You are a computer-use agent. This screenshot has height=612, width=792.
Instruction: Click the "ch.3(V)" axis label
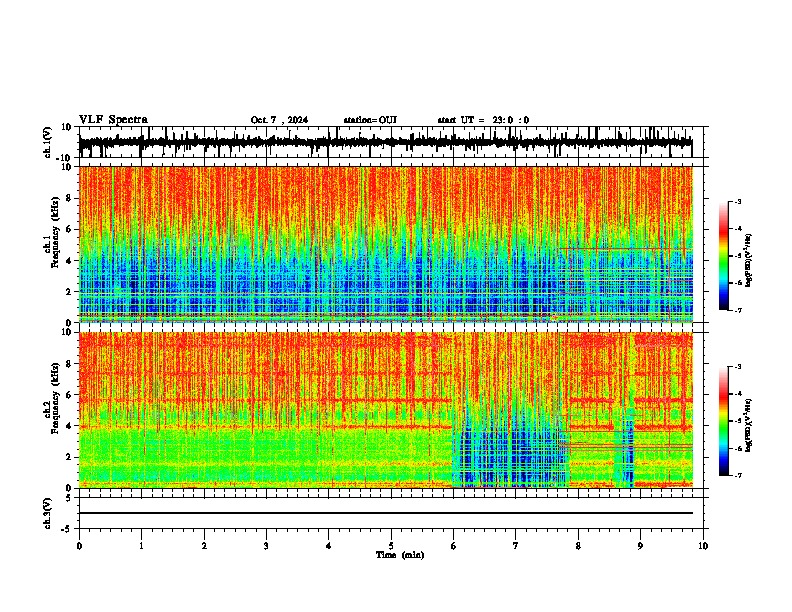pos(48,513)
